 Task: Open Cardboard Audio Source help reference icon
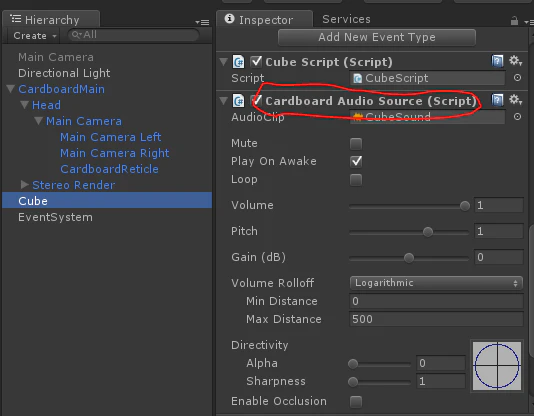[497, 100]
